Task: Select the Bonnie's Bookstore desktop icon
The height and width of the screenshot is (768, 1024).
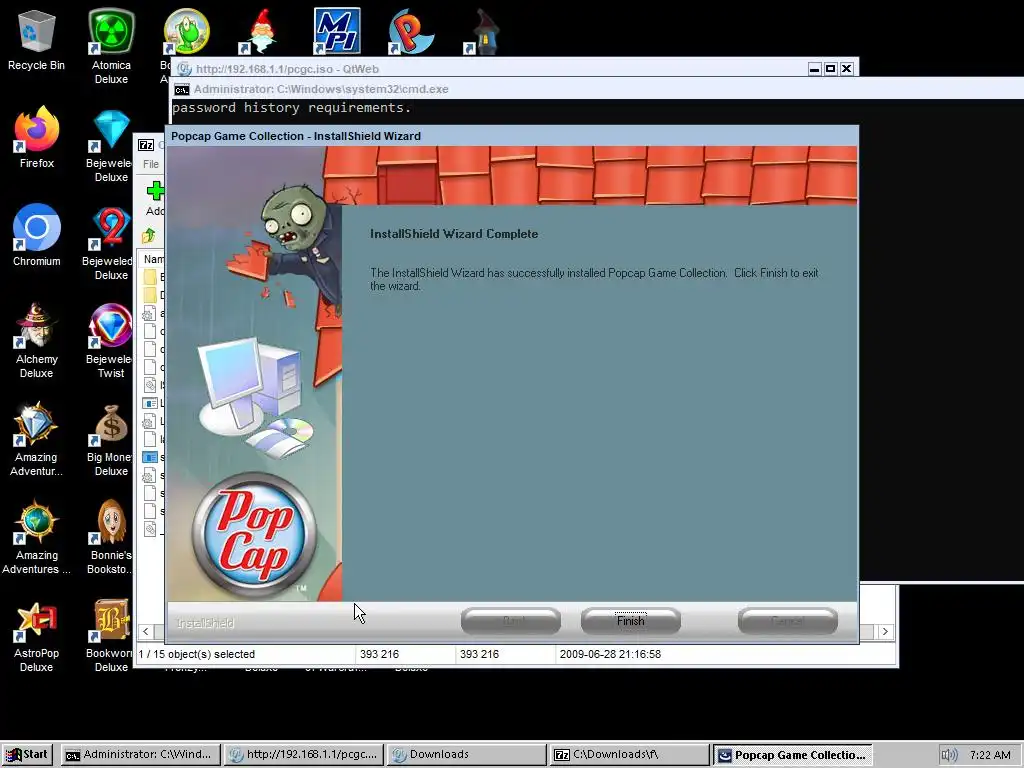Action: (x=110, y=537)
